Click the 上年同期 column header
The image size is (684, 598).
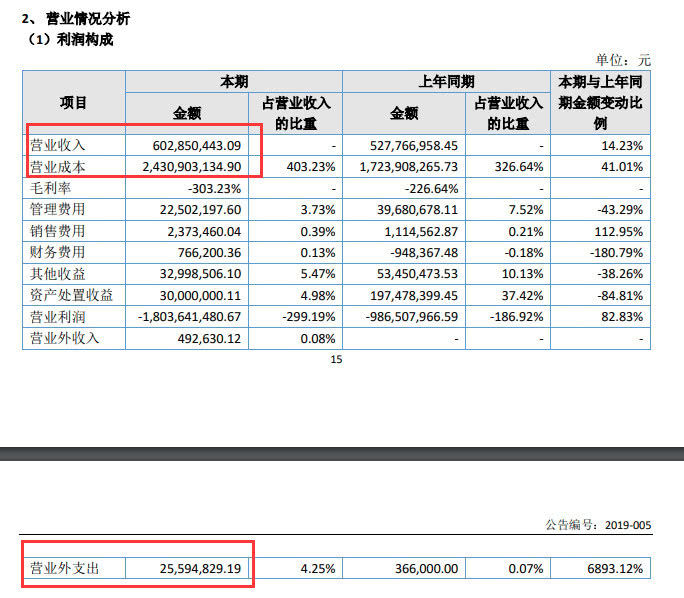(446, 82)
